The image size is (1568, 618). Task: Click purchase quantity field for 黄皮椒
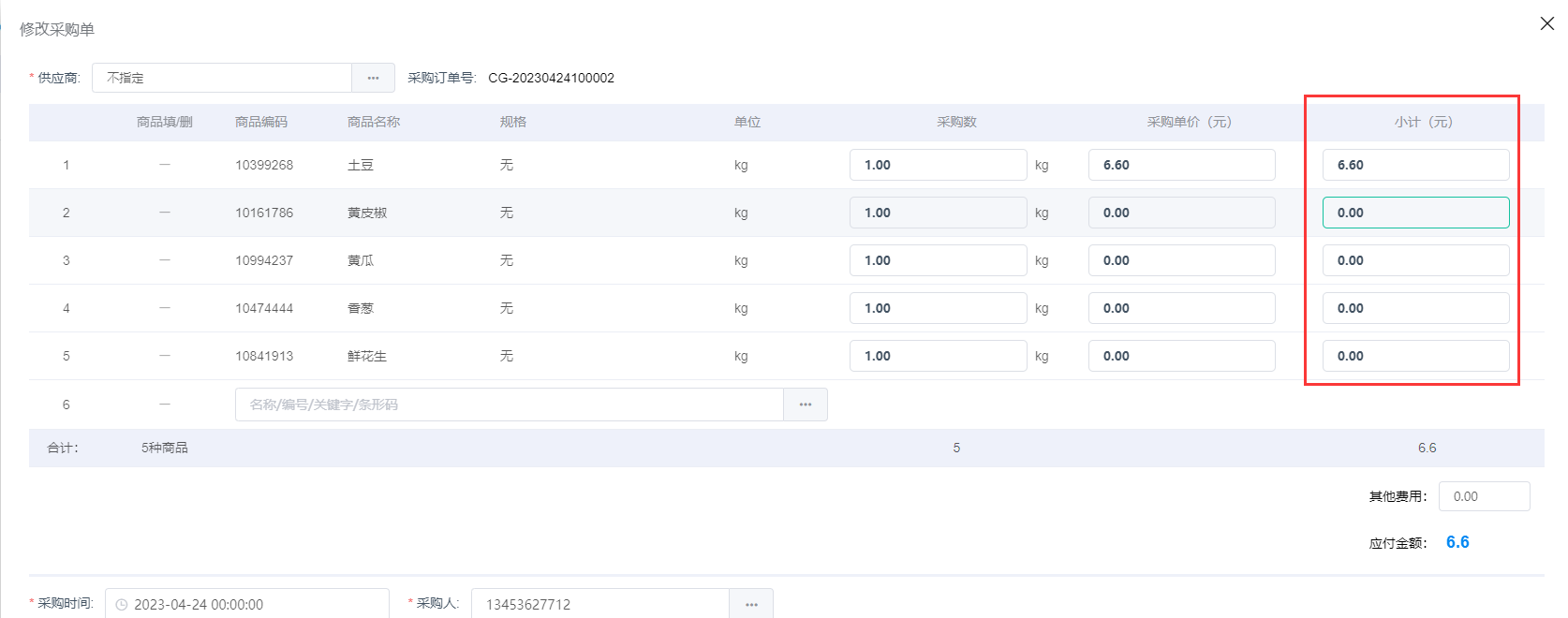pos(938,213)
